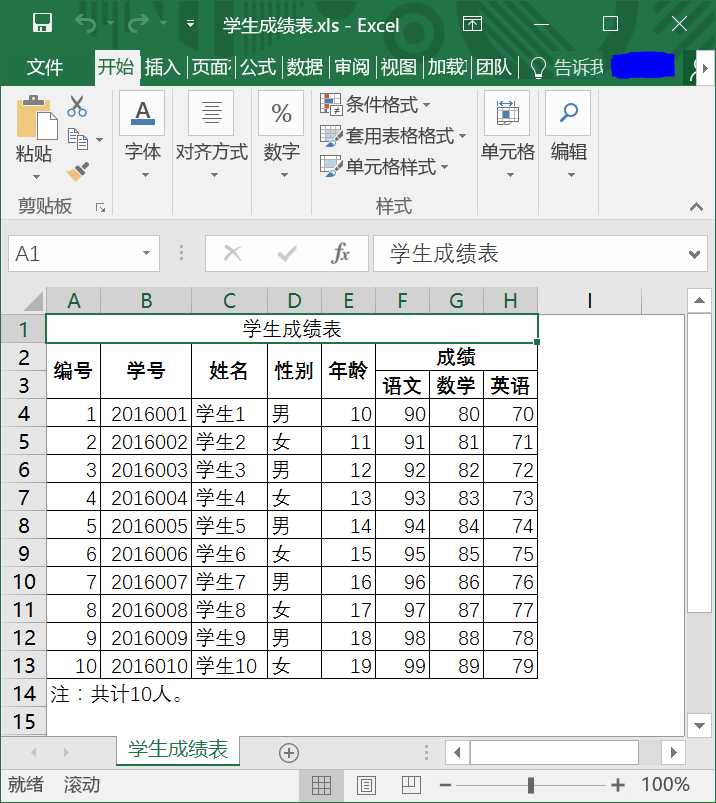
Task: Open the 团队 ribbon tab
Action: tap(493, 67)
